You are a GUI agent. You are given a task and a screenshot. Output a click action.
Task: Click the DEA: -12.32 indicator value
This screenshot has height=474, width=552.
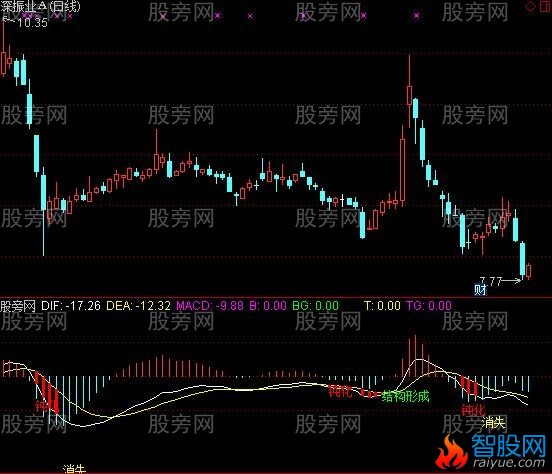pos(138,306)
